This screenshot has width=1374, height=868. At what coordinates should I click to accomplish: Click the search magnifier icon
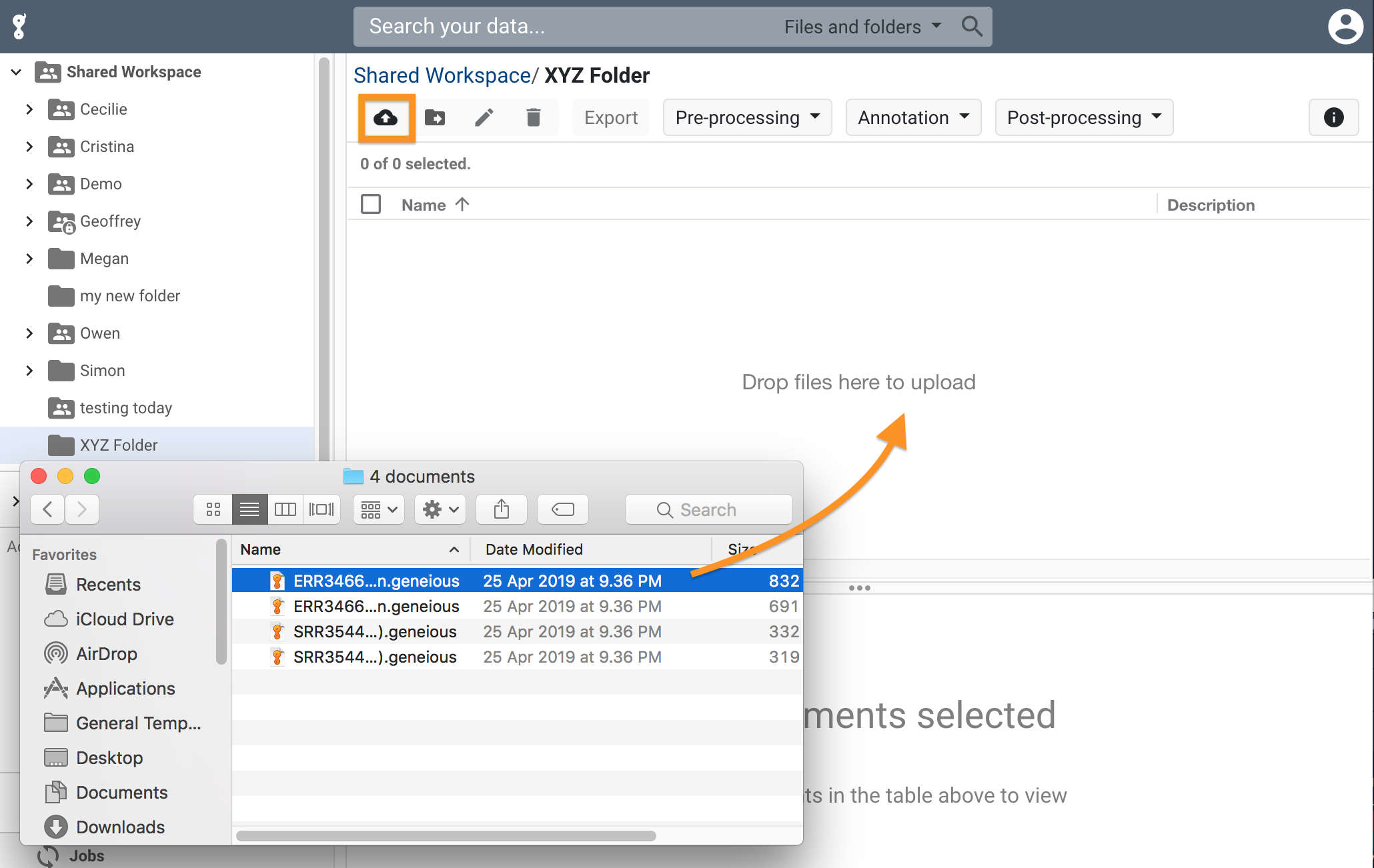point(969,26)
